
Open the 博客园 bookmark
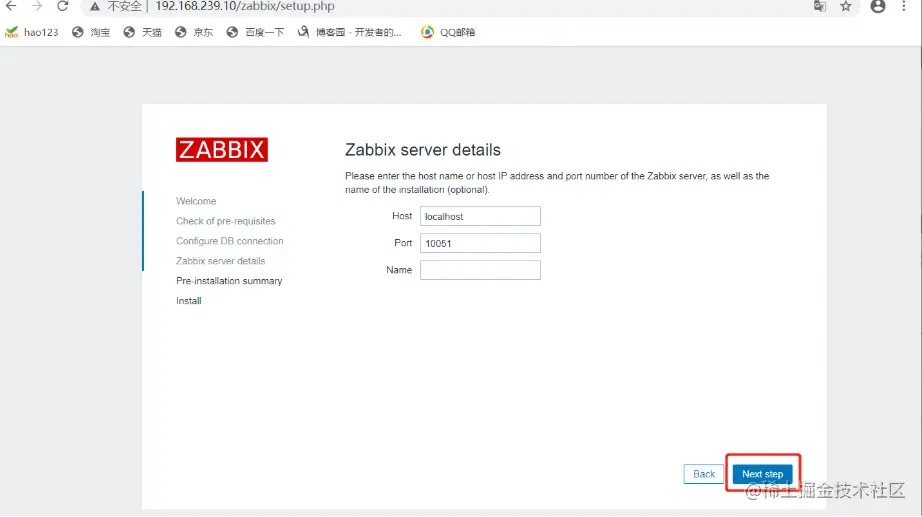coord(349,32)
